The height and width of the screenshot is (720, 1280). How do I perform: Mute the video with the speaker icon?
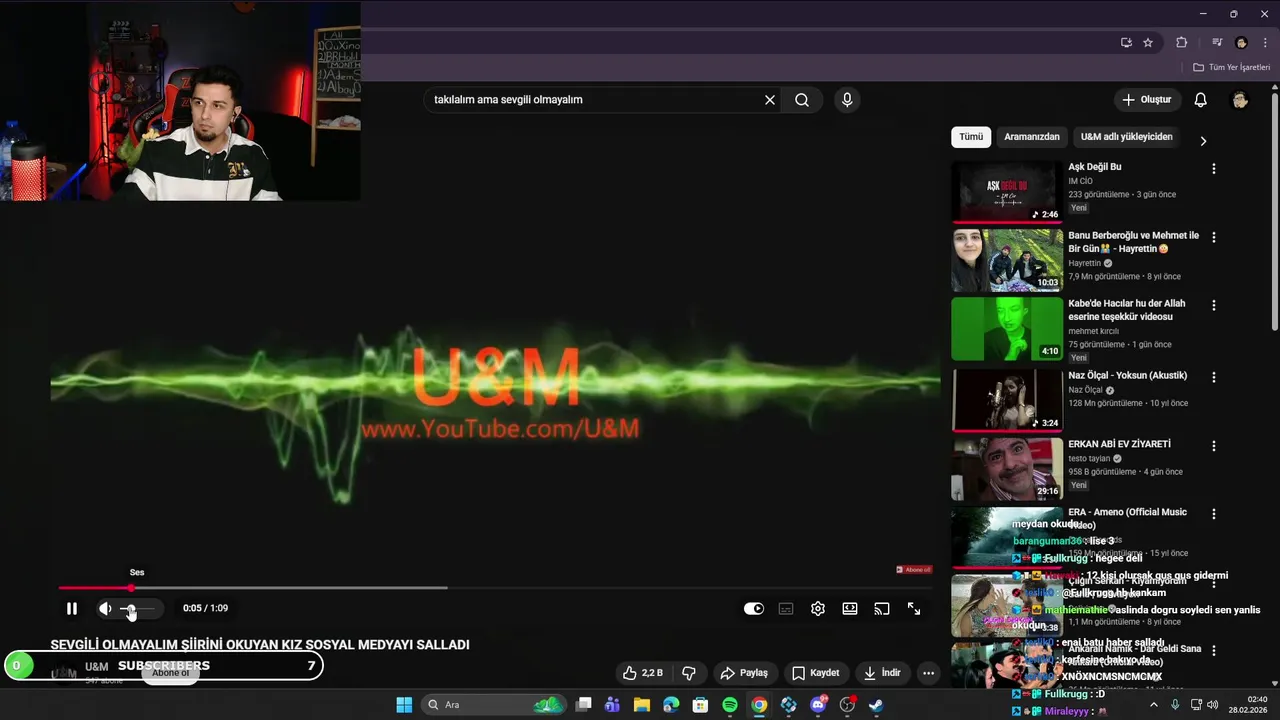click(105, 608)
